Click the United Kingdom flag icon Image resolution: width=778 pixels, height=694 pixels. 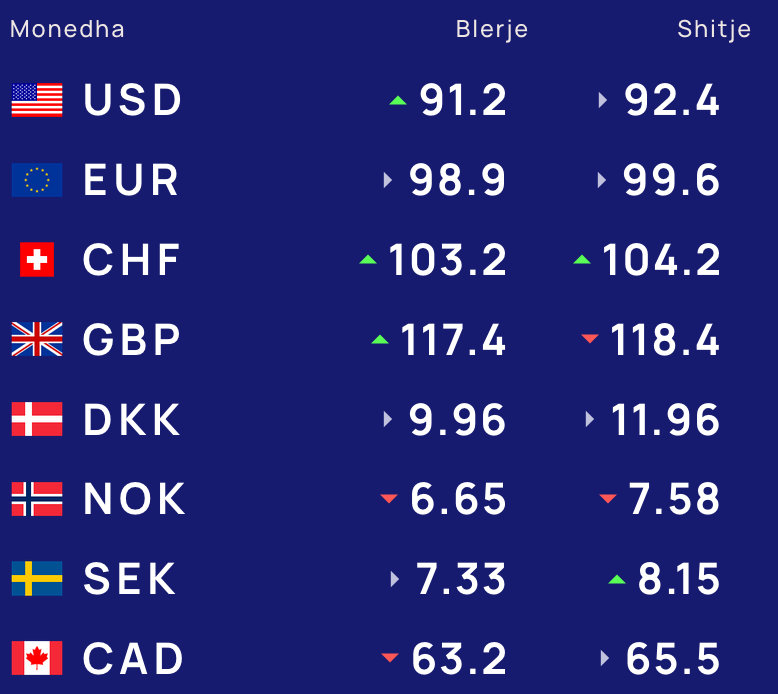coord(37,339)
